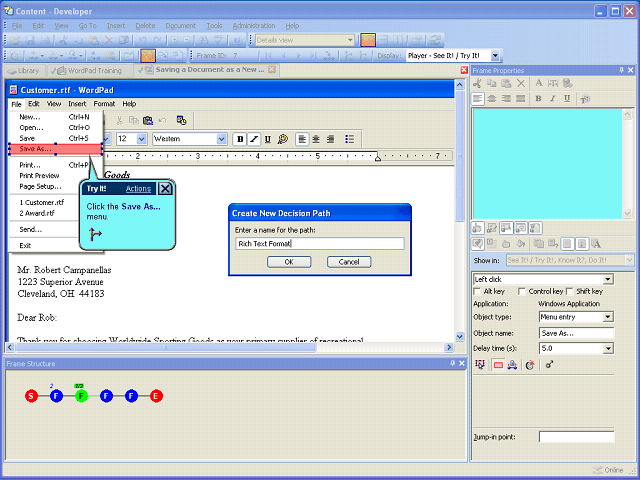Click OK in Create New Decision Path dialog
Image resolution: width=640 pixels, height=480 pixels.
pos(289,262)
